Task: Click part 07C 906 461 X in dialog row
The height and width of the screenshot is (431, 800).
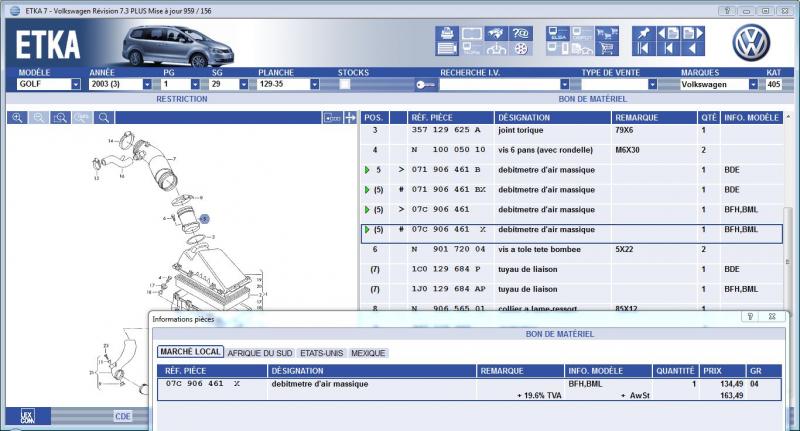Action: click(x=203, y=384)
